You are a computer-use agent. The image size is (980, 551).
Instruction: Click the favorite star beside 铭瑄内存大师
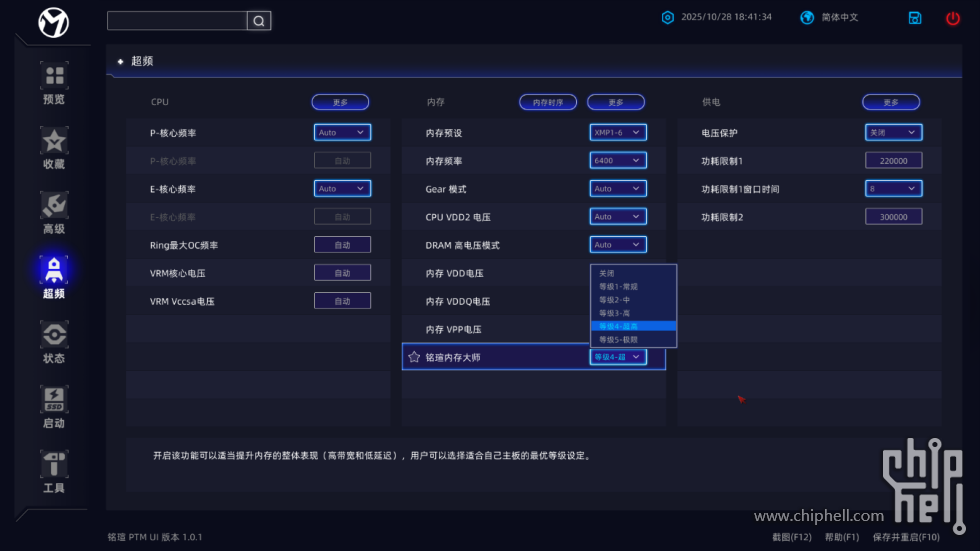(x=414, y=357)
